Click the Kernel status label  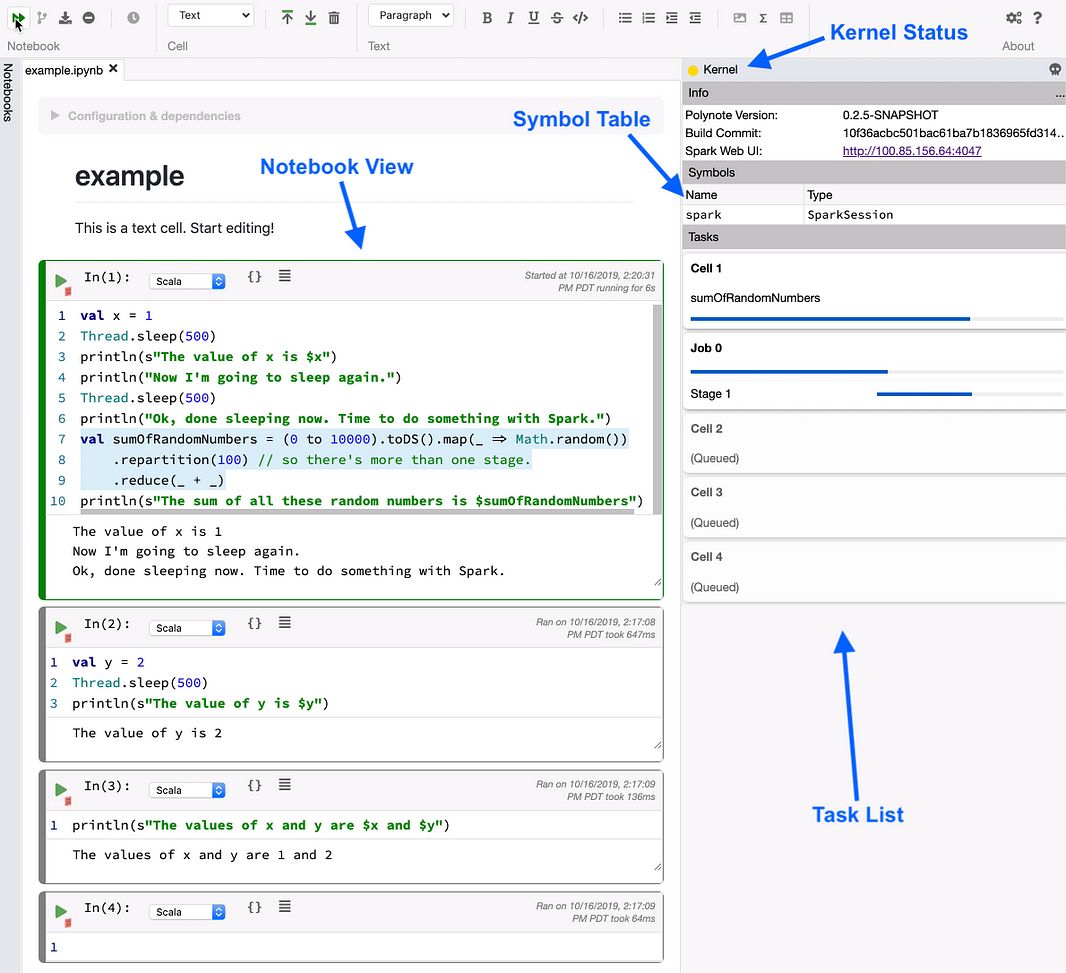720,69
